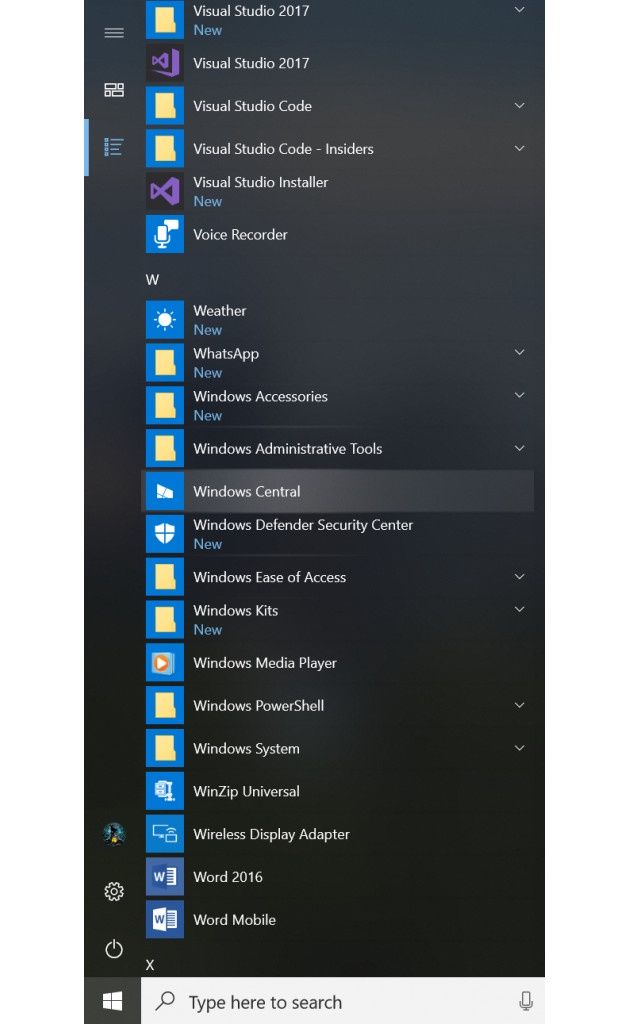Click the W section letter header
The image size is (630, 1024).
(152, 280)
